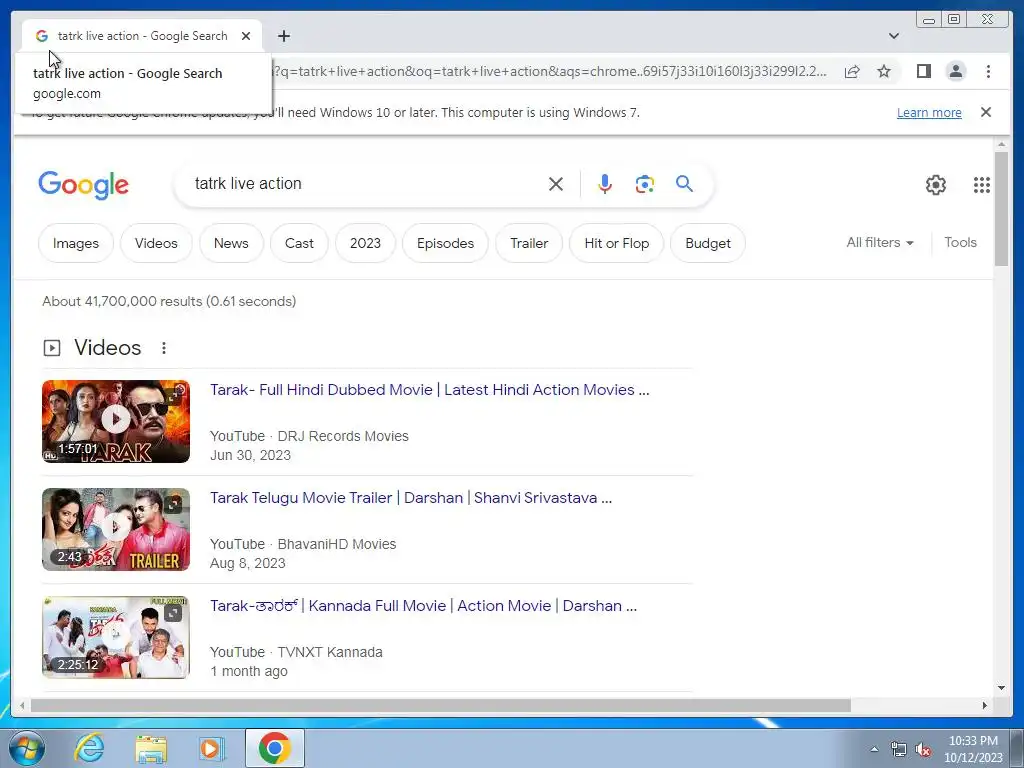The width and height of the screenshot is (1024, 768).
Task: Bookmark this page with the star icon
Action: pos(884,71)
